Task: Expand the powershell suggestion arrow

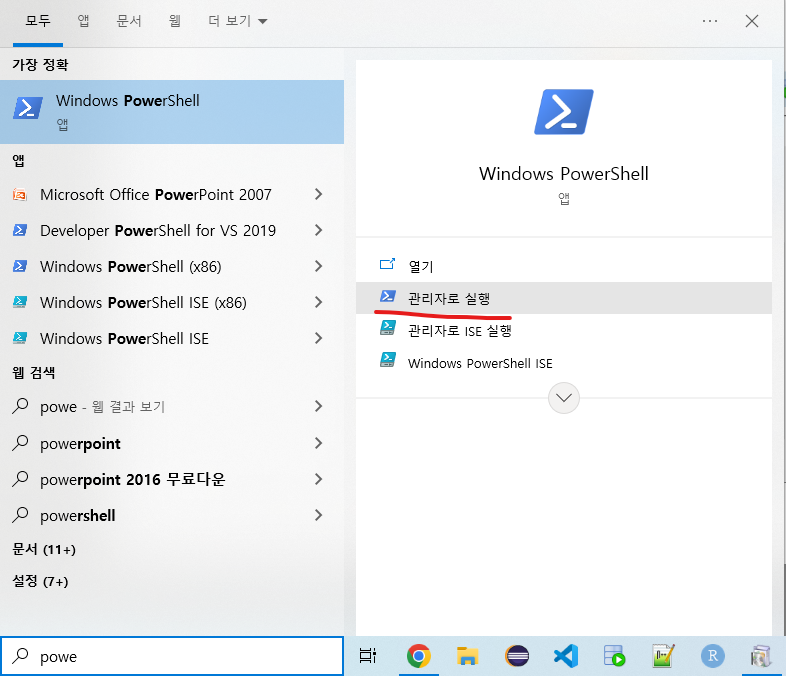Action: pos(318,515)
